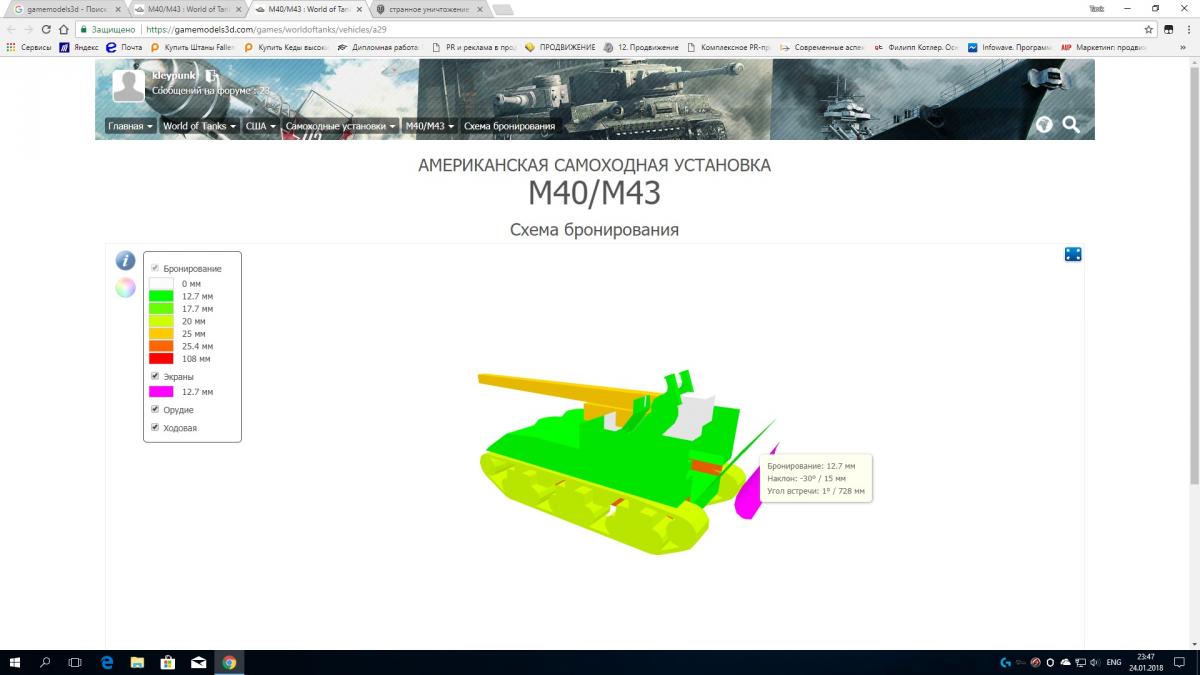Expand the Самоходные установки dropdown menu
Viewport: 1200px width, 675px height.
340,126
